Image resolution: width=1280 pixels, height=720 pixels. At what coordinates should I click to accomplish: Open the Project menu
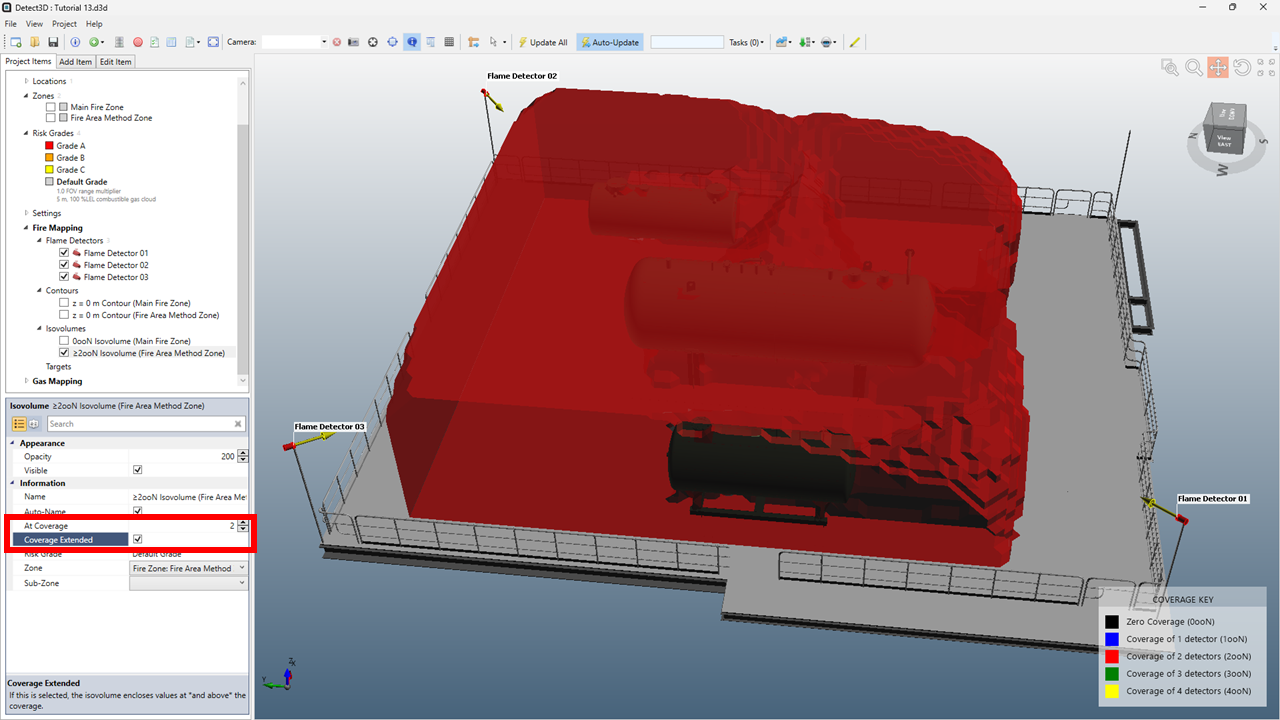coord(63,23)
